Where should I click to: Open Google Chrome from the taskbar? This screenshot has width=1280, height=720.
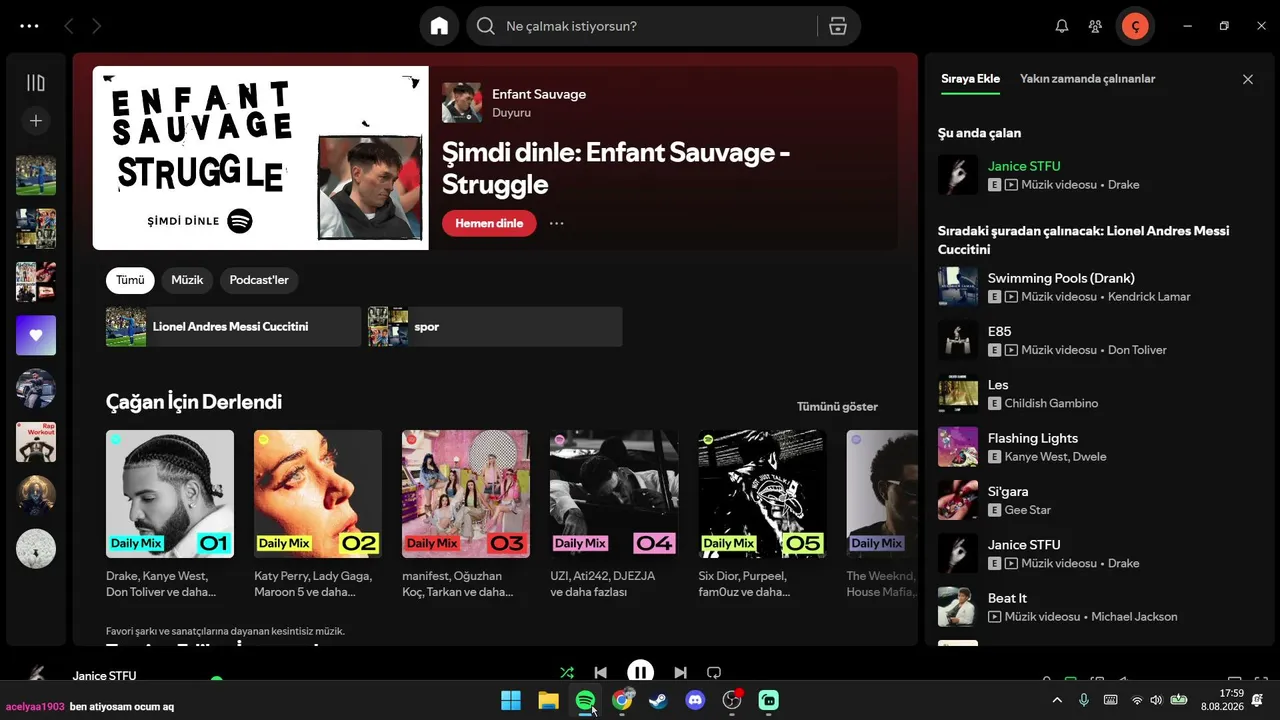tap(622, 700)
